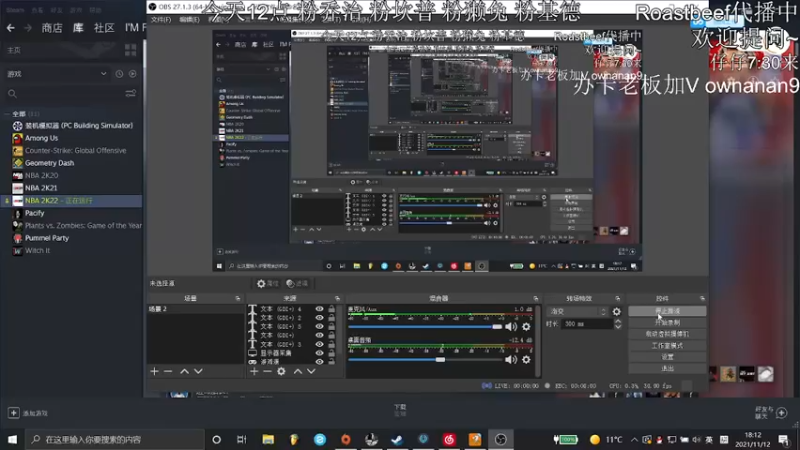Open 麦克风/Aux audio settings gear
This screenshot has height=450, width=800.
pyautogui.click(x=526, y=327)
